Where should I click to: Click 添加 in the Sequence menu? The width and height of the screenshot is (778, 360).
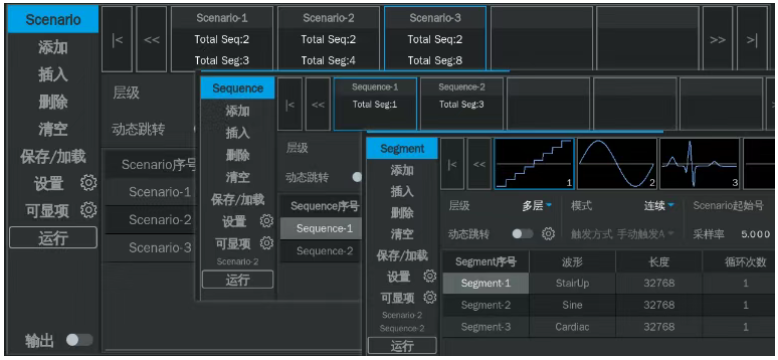[238, 111]
